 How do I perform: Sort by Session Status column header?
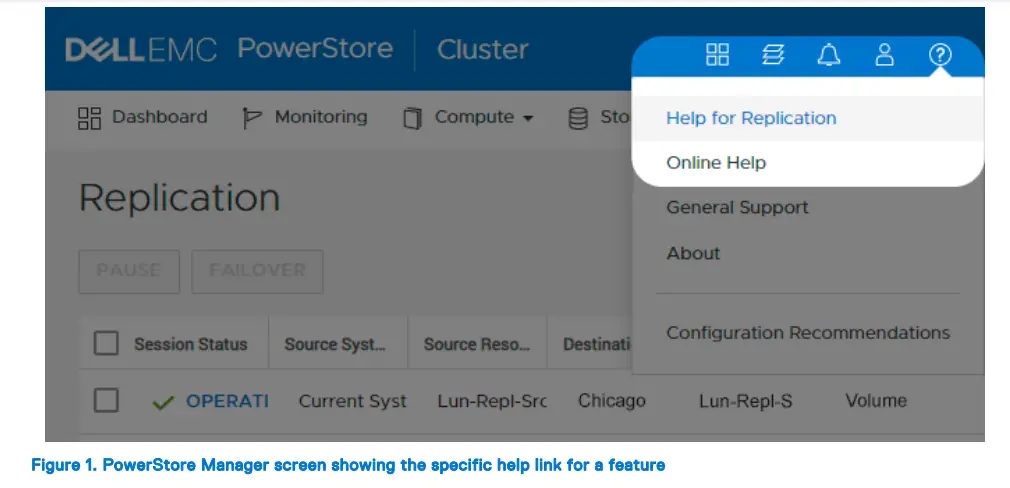(191, 344)
